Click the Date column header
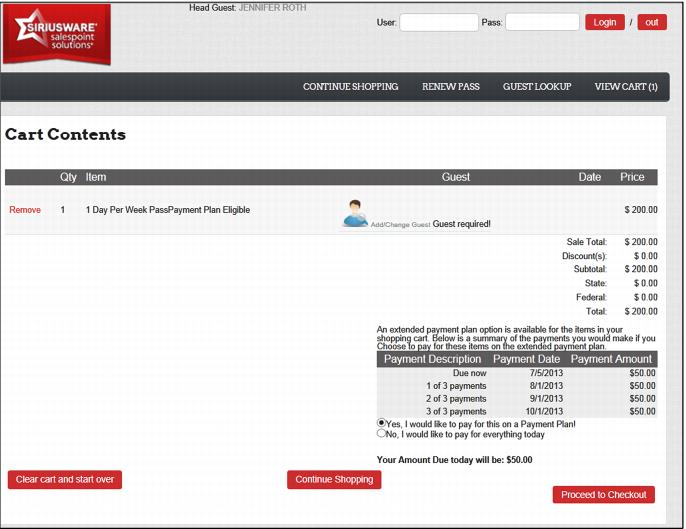This screenshot has height=529, width=686. (x=590, y=177)
